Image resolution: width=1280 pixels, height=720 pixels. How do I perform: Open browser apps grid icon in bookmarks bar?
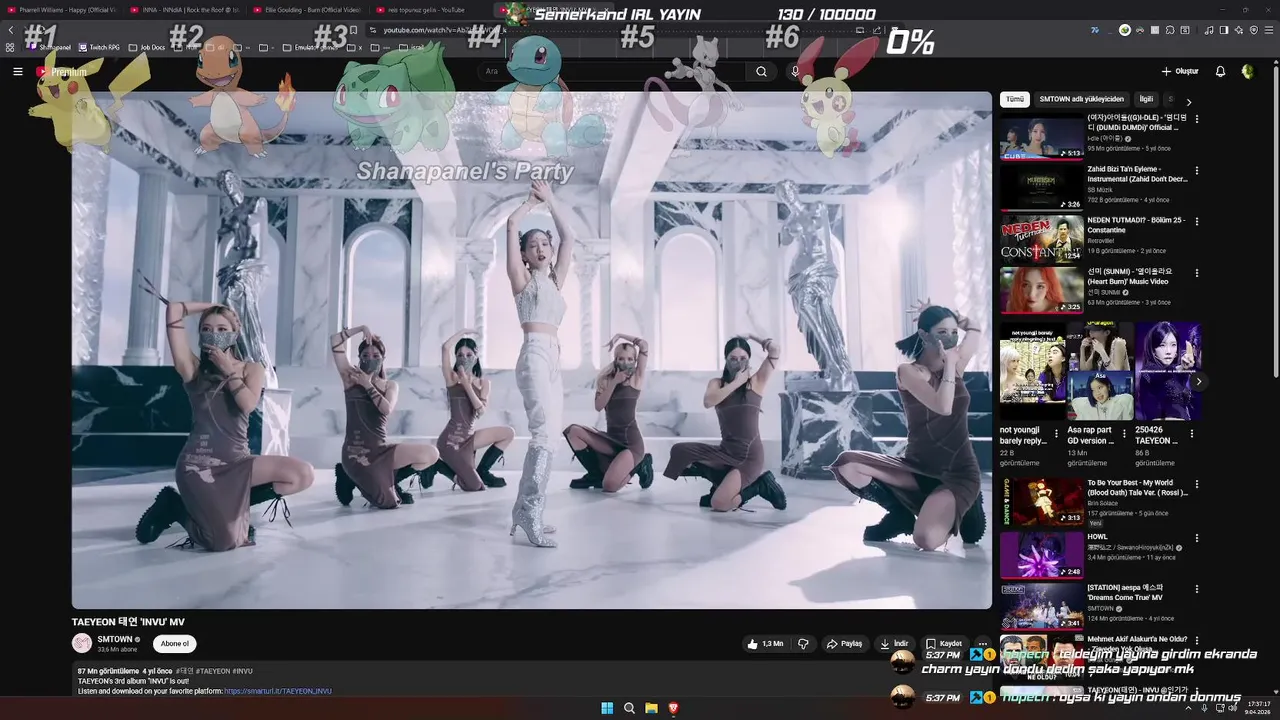point(10,47)
